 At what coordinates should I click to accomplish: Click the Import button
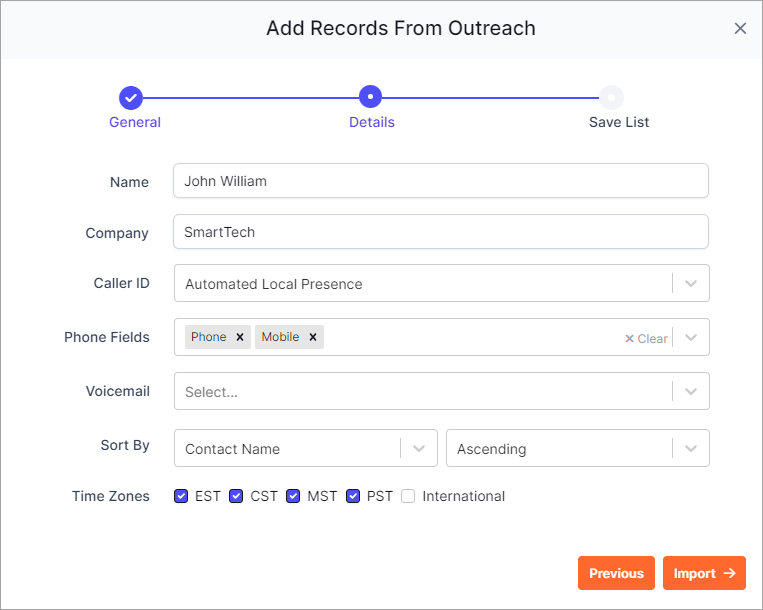click(x=704, y=573)
